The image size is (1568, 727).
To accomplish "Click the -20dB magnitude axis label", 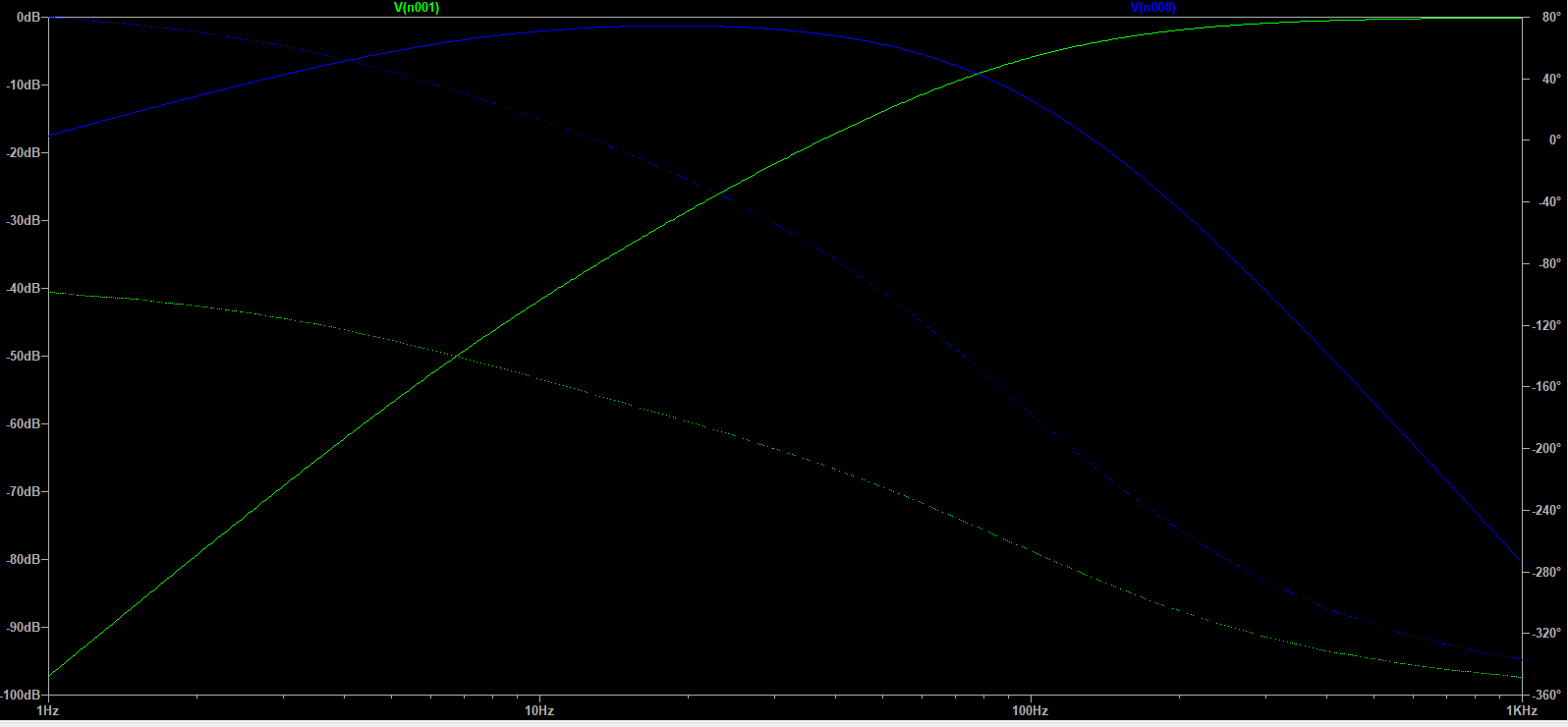I will [25, 153].
